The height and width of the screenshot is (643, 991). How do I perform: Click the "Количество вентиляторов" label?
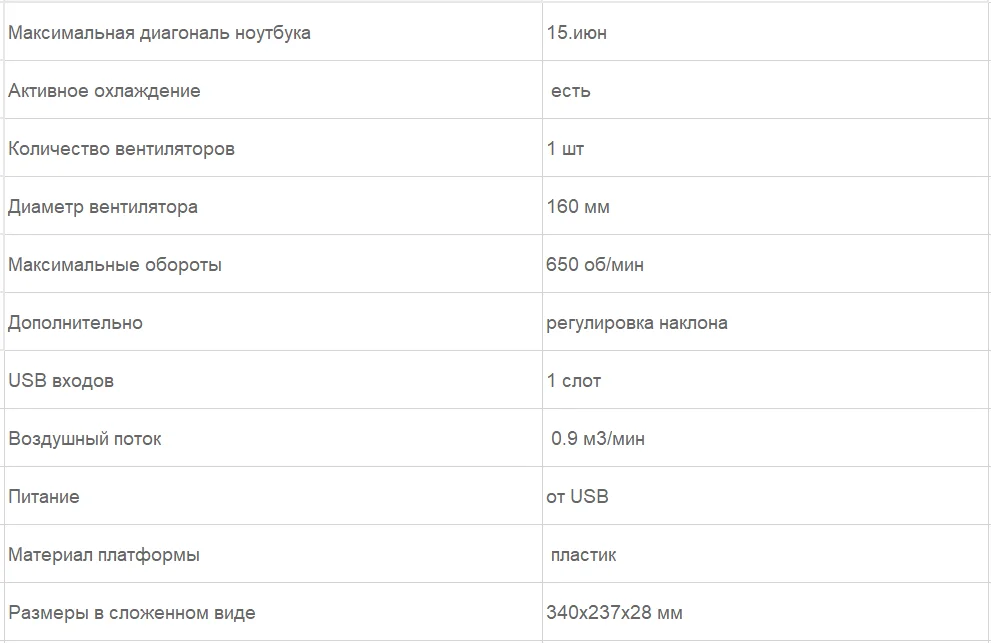pos(121,149)
